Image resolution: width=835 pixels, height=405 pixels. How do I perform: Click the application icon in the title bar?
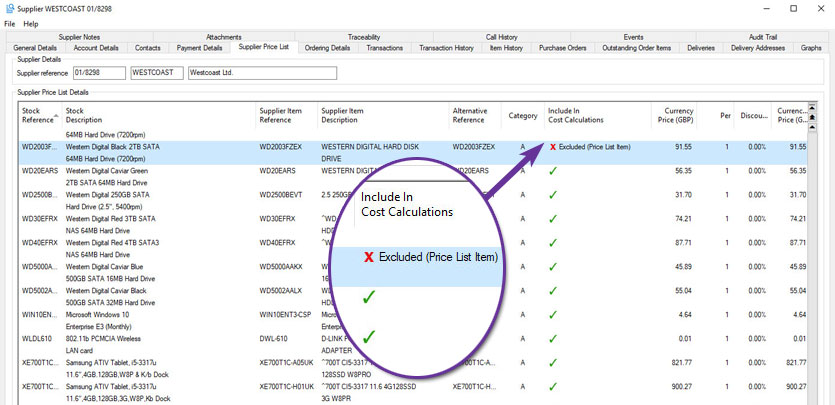[9, 9]
